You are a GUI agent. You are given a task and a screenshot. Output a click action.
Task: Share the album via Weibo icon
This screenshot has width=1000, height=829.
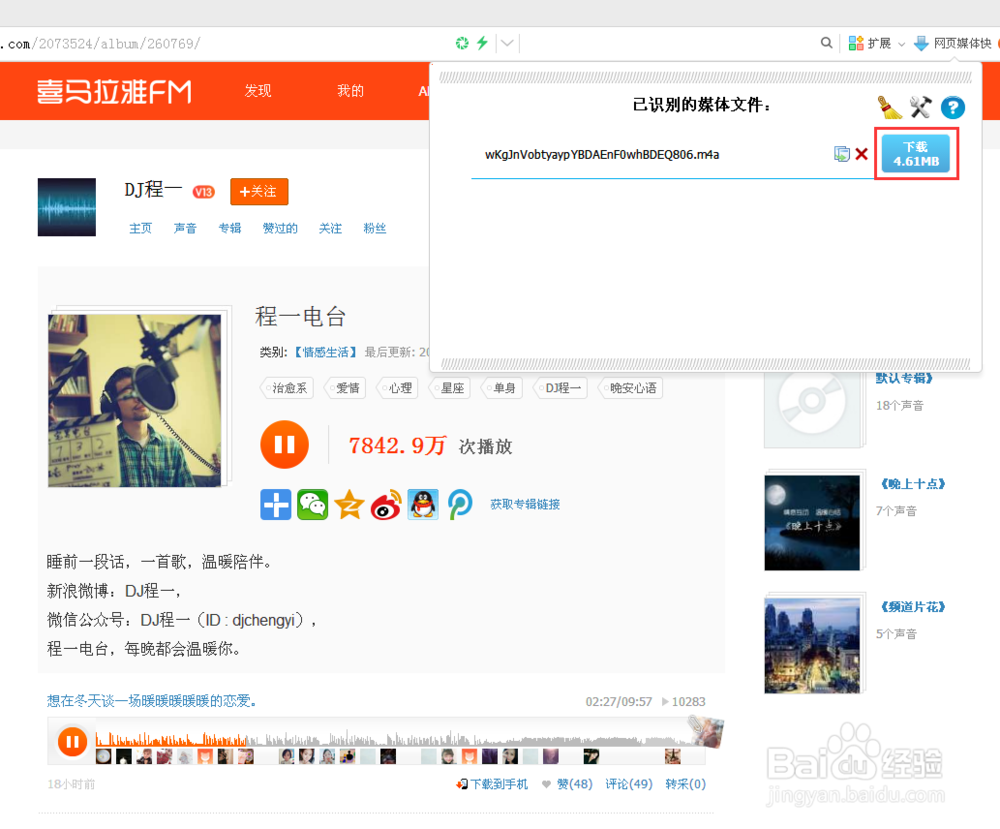[386, 505]
